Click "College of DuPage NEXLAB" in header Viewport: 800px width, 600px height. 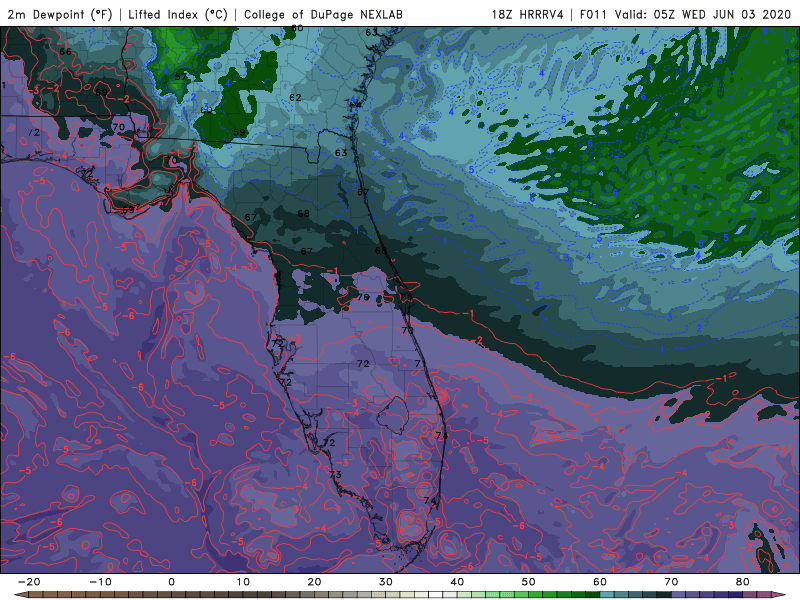coord(323,14)
